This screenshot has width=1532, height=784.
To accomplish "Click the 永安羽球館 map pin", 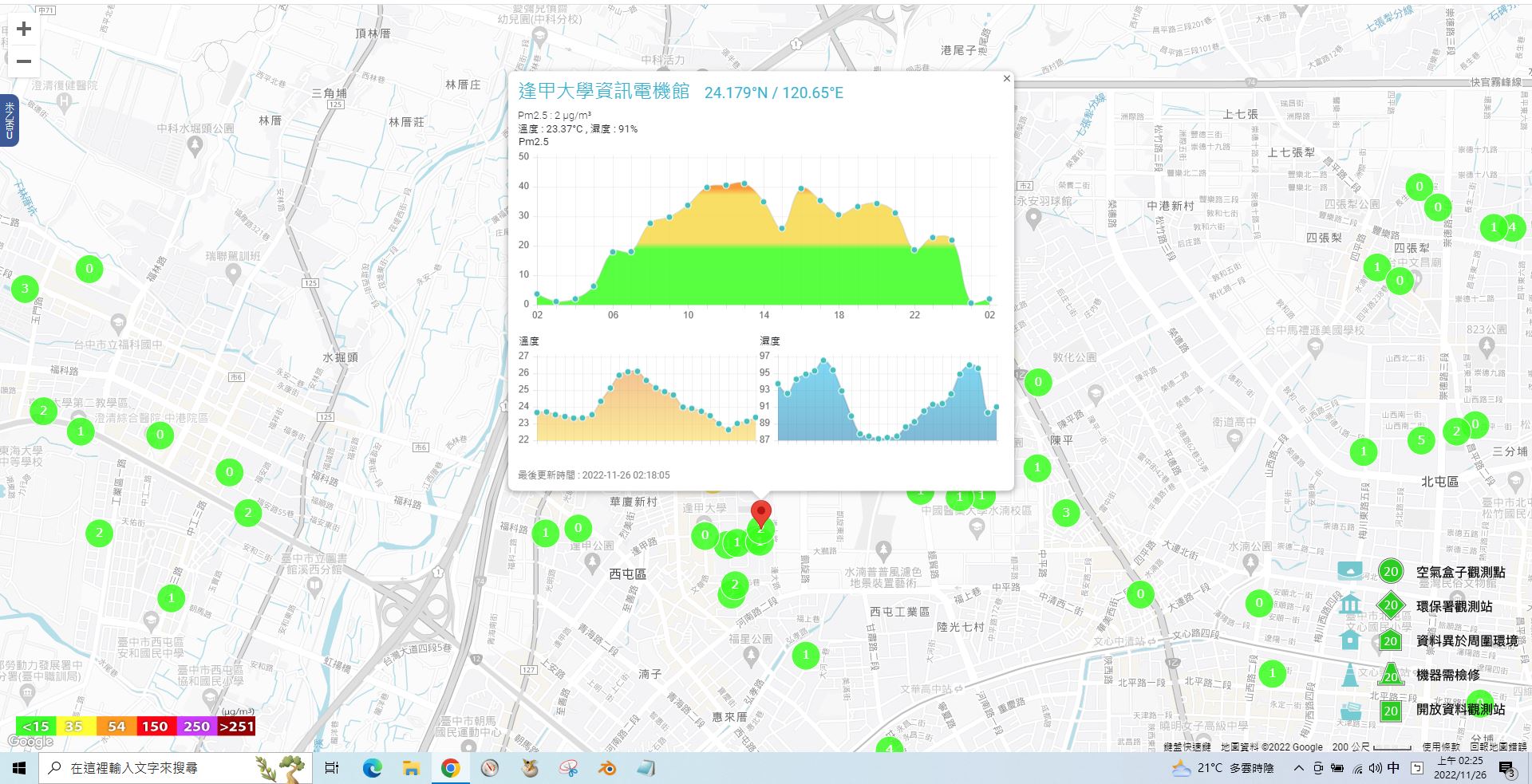I will [1033, 219].
